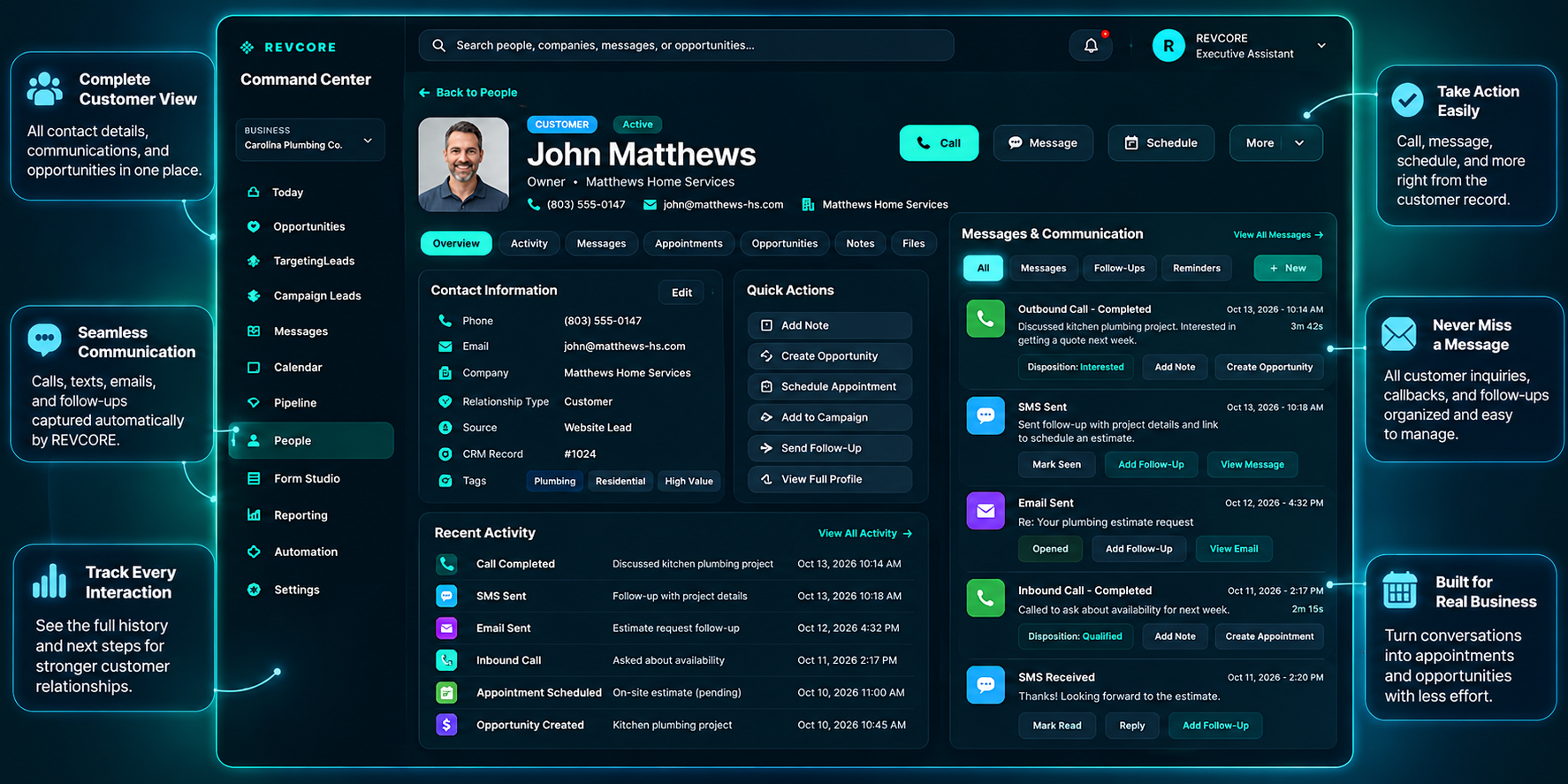Image resolution: width=1568 pixels, height=784 pixels.
Task: Click the High Value tag
Action: tap(689, 481)
